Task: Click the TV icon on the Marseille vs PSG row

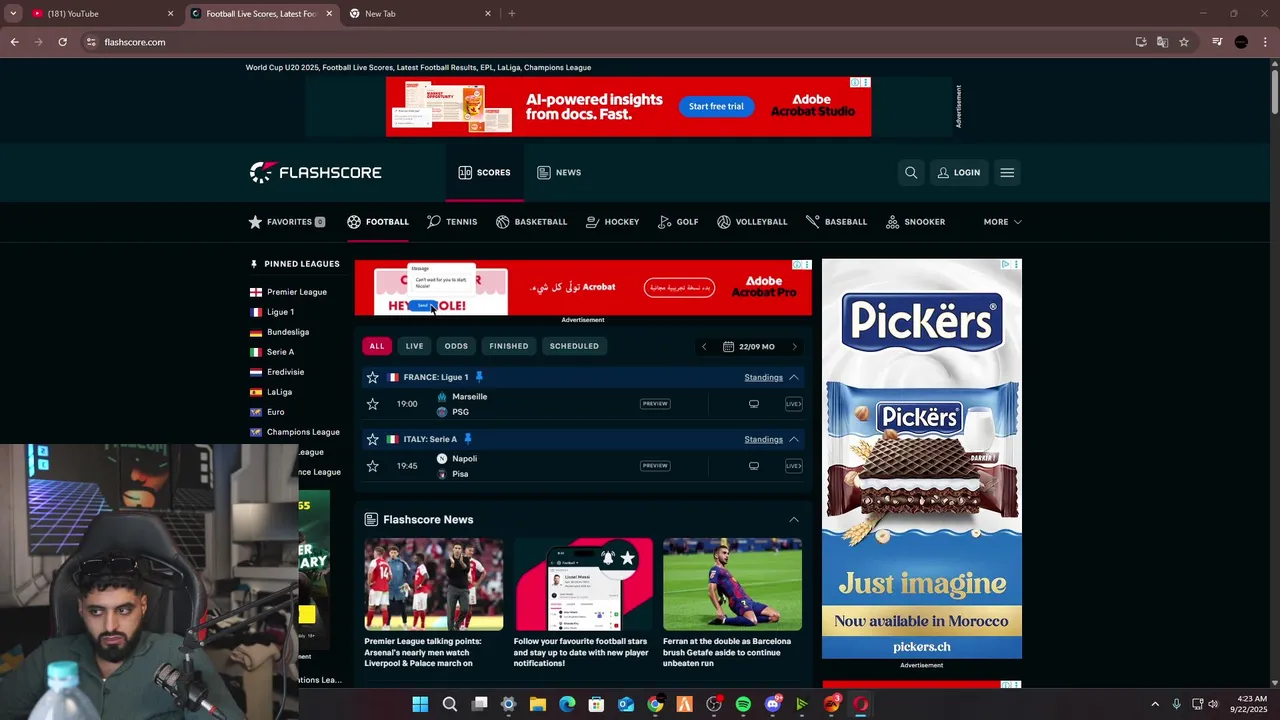Action: coord(754,404)
